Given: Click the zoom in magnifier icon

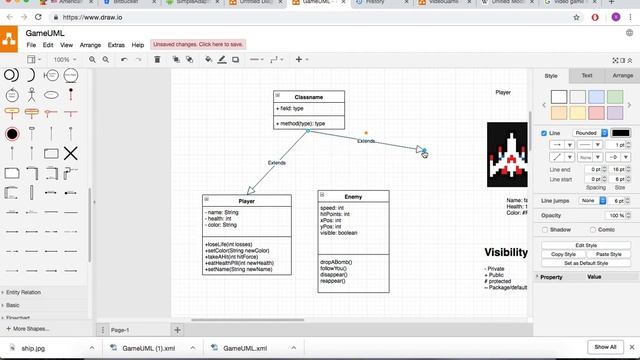Looking at the screenshot, I should coord(92,60).
